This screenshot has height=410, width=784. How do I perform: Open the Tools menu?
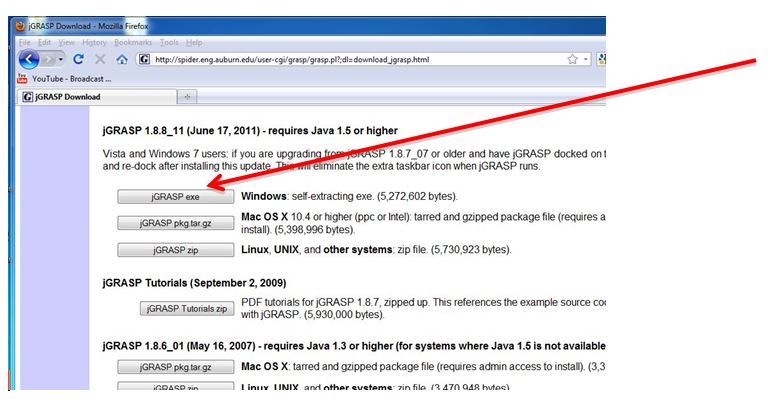point(169,42)
